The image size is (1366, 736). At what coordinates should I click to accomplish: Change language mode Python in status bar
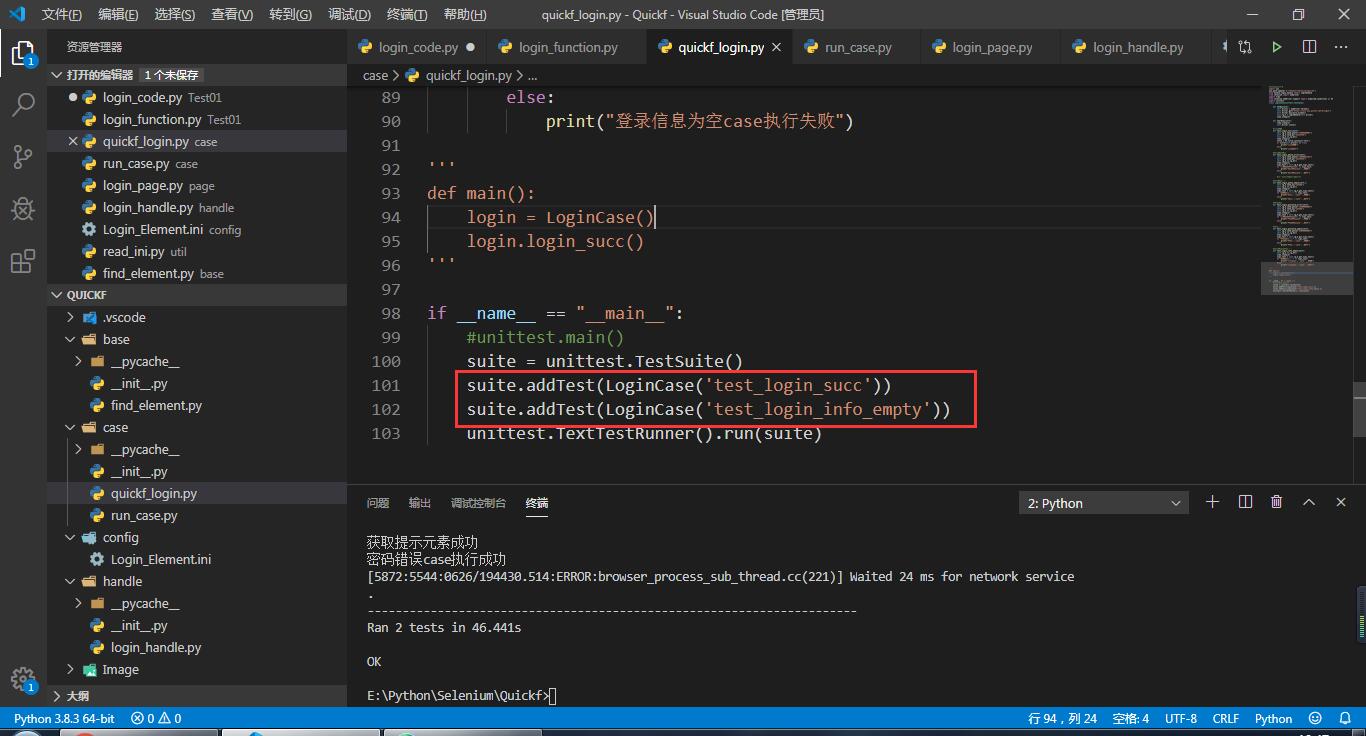point(1273,718)
